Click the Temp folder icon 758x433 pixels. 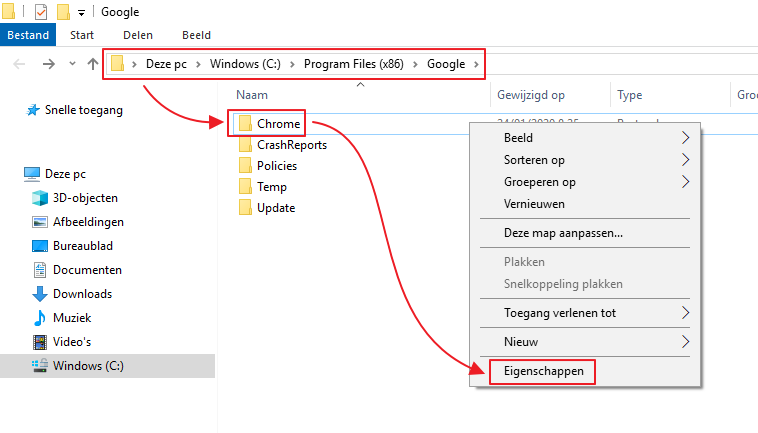[245, 186]
